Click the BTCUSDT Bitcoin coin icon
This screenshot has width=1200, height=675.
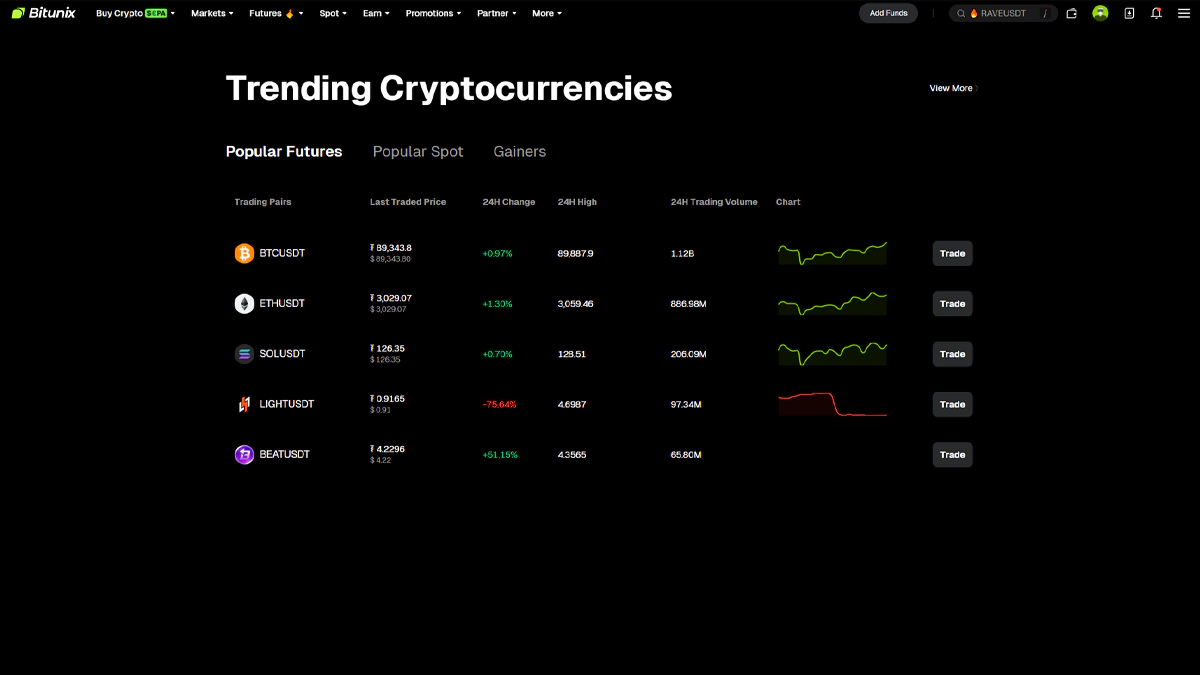(244, 254)
